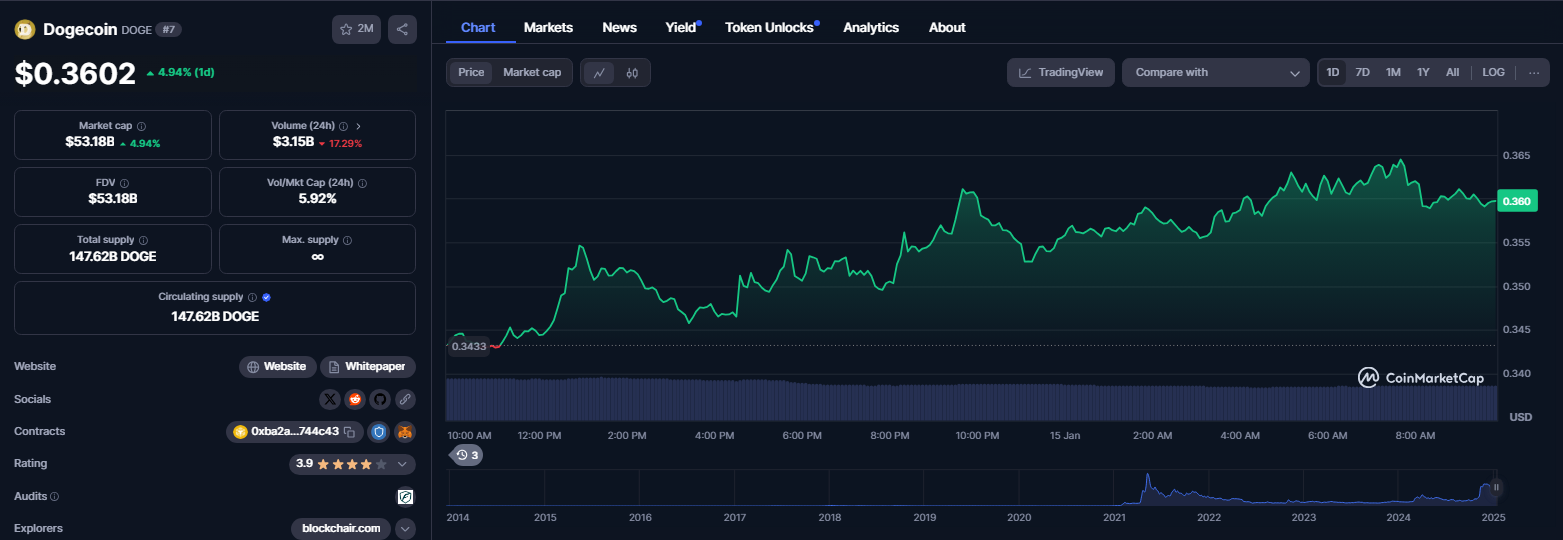Open TradingView chart mode
Viewport: 1563px width, 540px height.
(1061, 72)
